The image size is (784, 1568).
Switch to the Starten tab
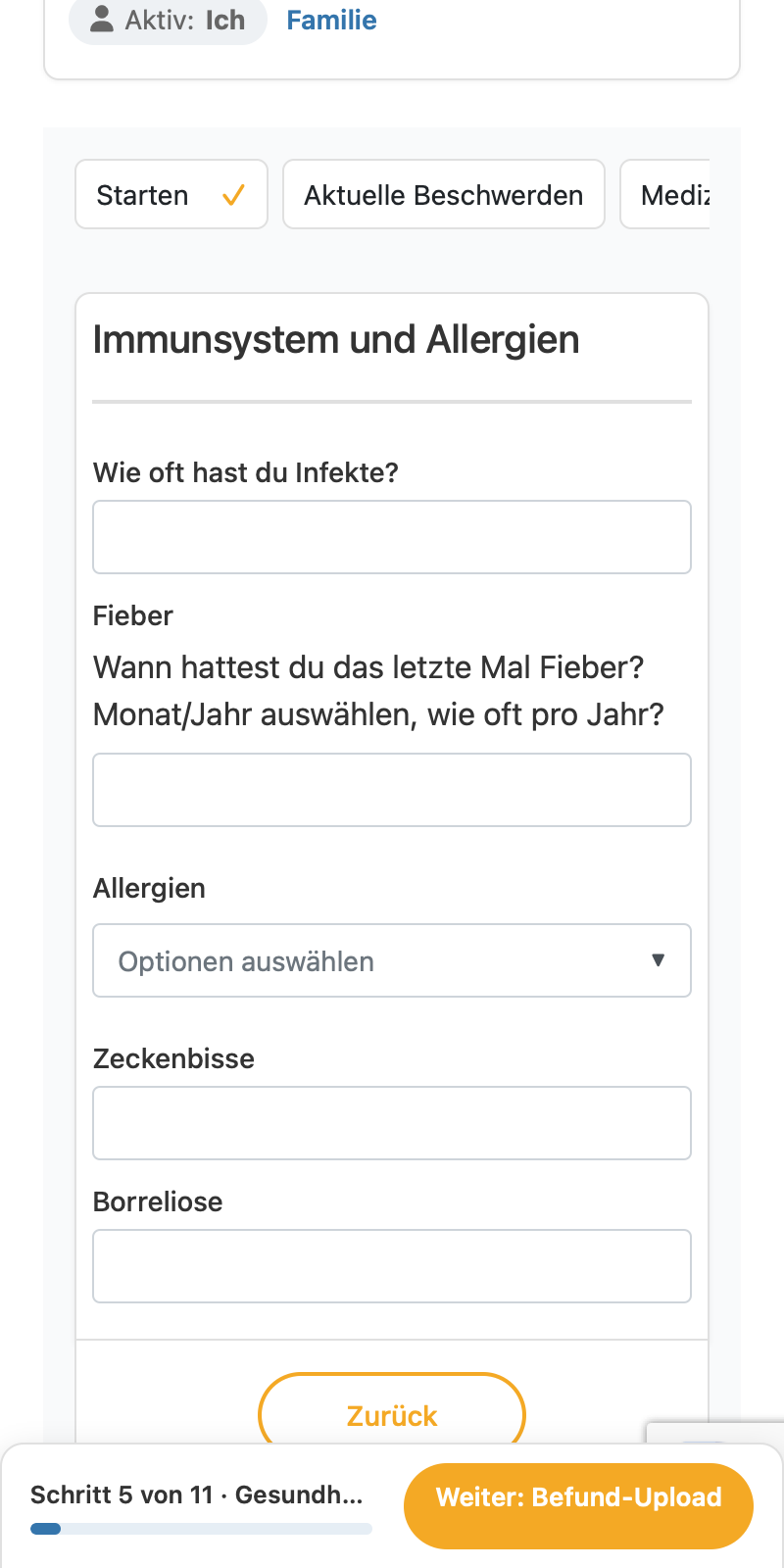coord(171,195)
